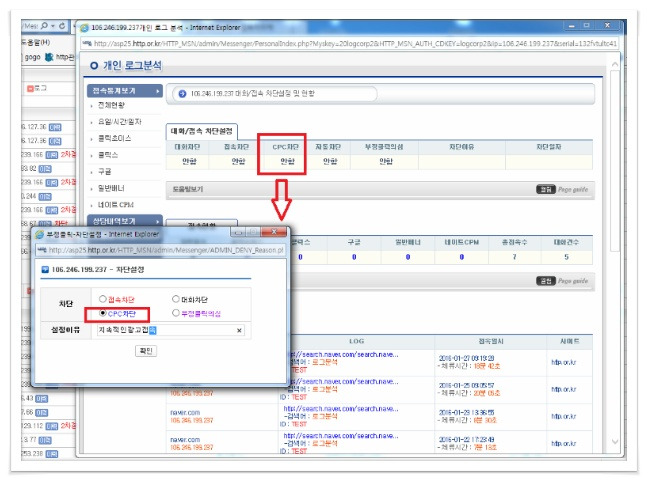Click site icon in main address bar
648x481 pixels.
coord(88,43)
